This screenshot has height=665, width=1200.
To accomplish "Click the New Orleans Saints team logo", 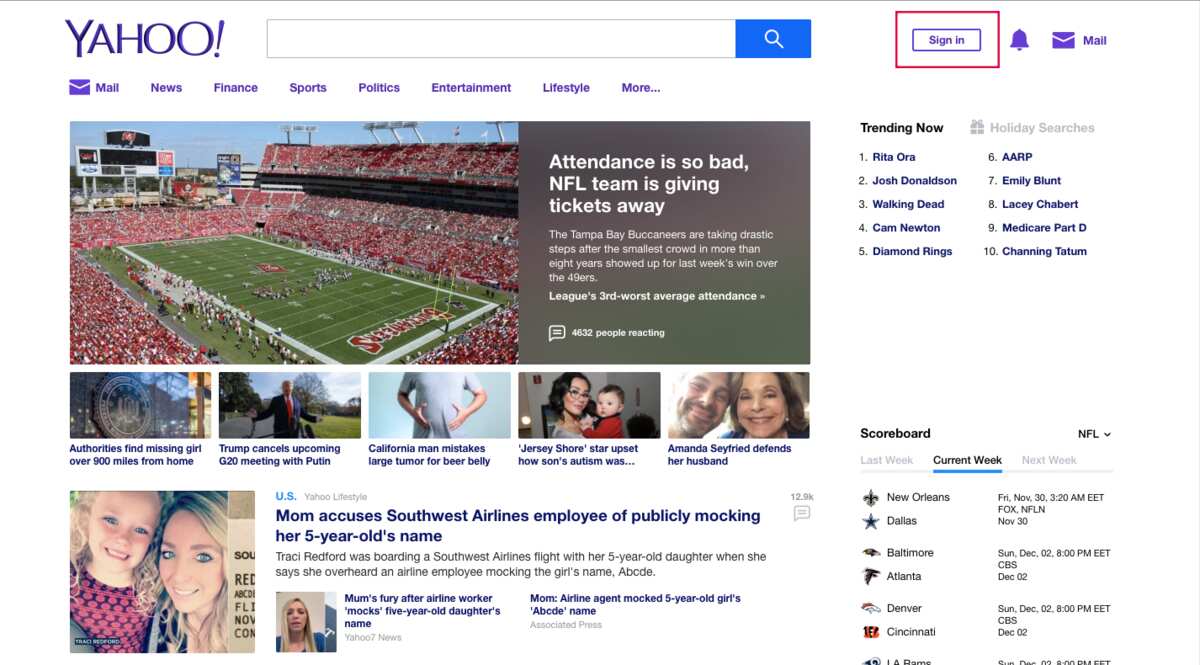I will pos(871,498).
